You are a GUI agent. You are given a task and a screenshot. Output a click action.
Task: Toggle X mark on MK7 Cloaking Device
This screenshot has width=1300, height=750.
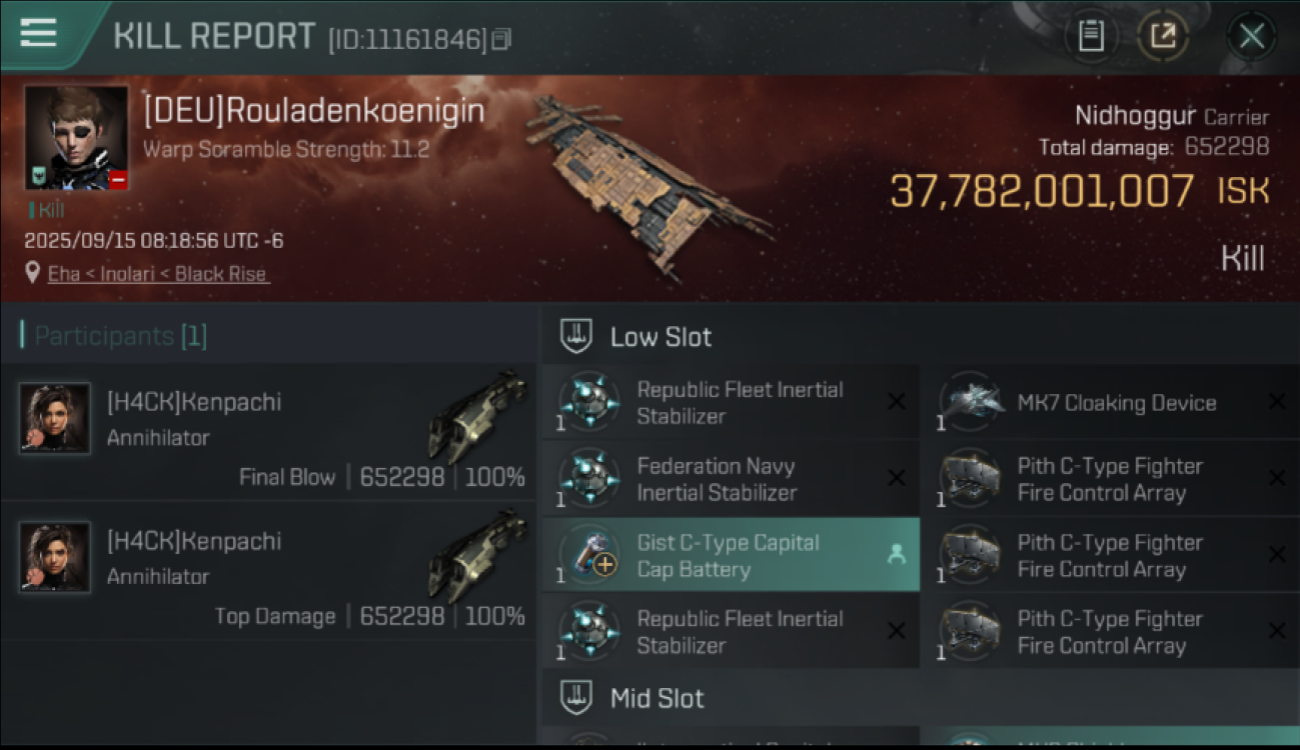1277,402
